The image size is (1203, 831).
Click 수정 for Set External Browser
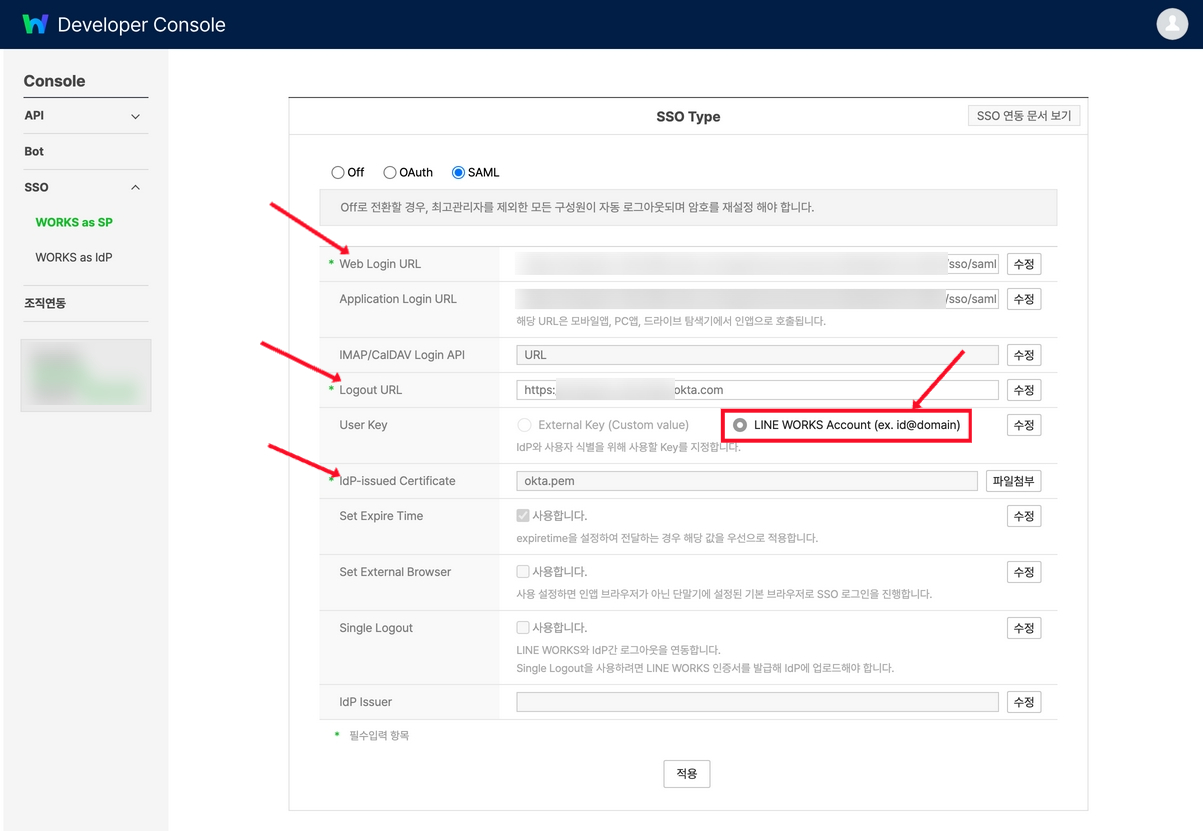coord(1024,572)
